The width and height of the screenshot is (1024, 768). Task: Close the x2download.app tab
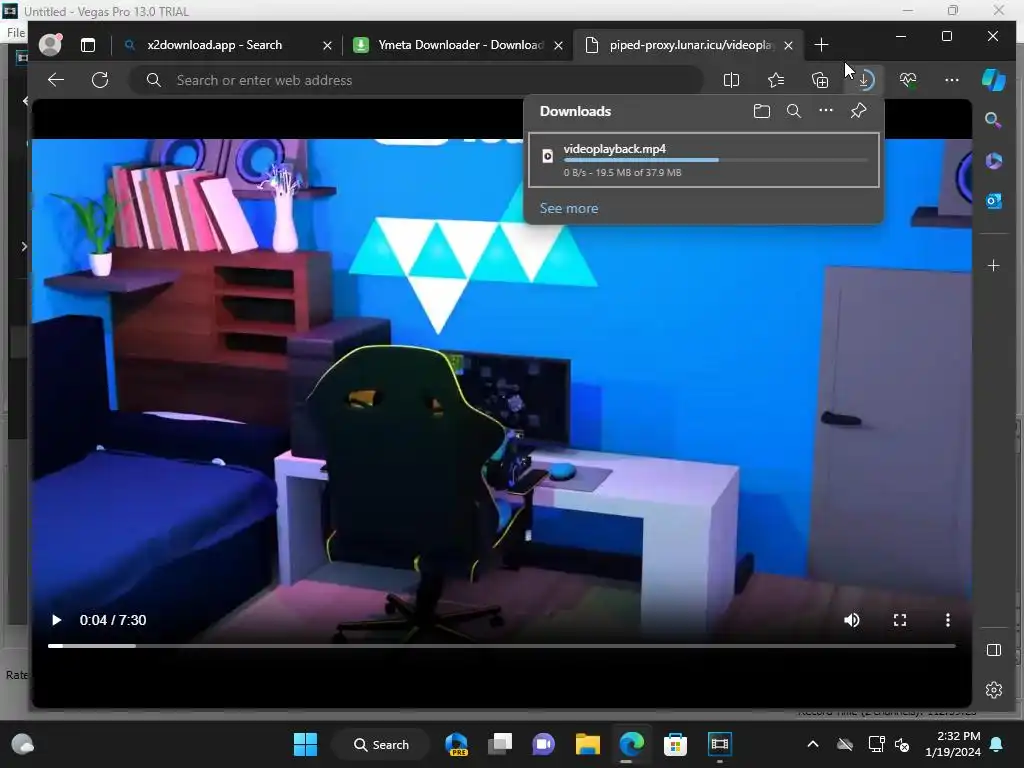coord(327,45)
